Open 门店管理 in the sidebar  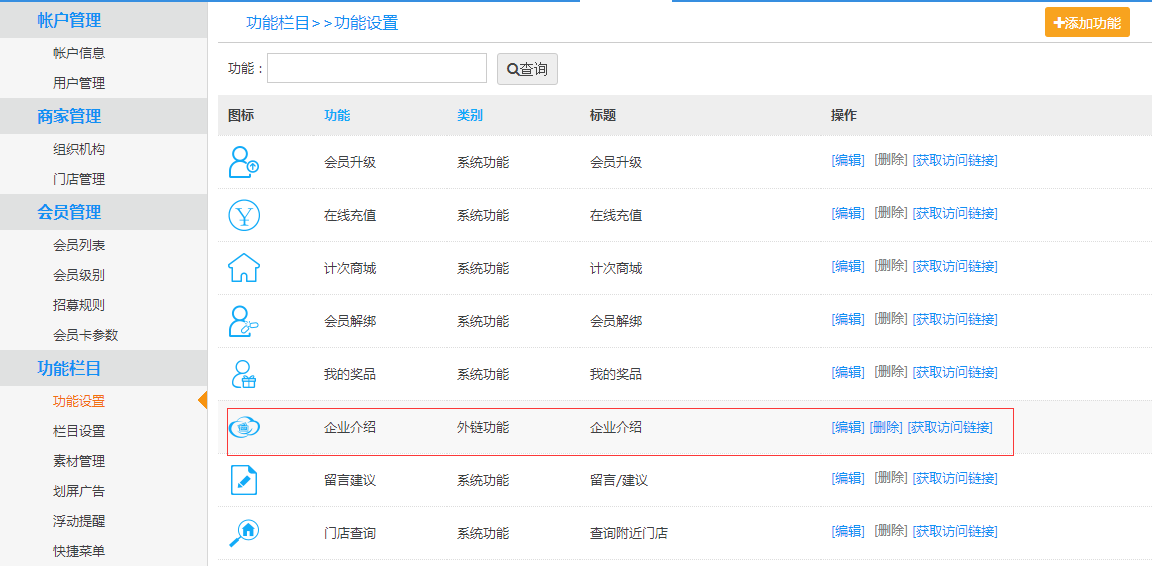pyautogui.click(x=79, y=179)
